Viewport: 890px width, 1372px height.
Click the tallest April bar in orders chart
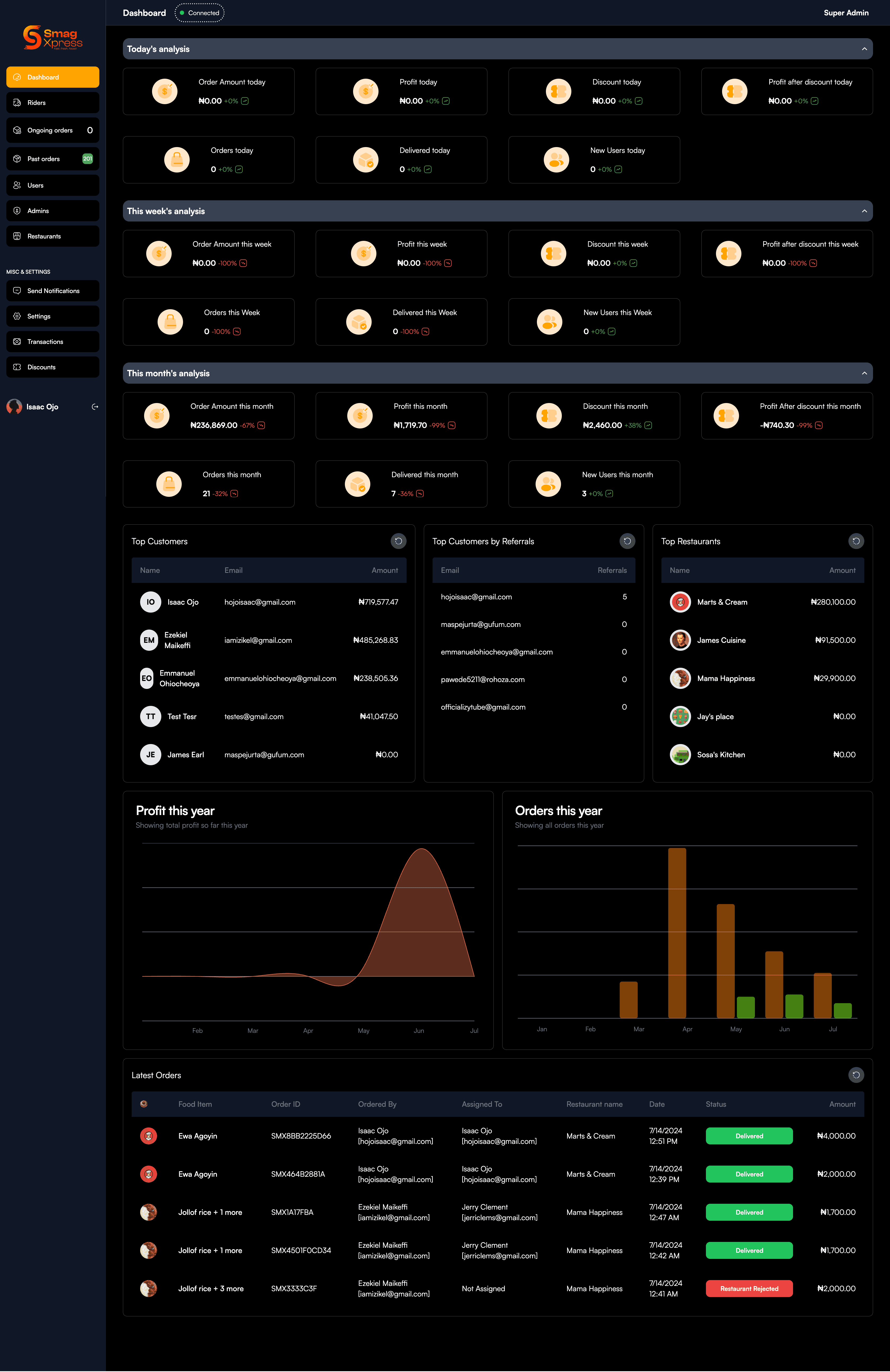pyautogui.click(x=677, y=932)
